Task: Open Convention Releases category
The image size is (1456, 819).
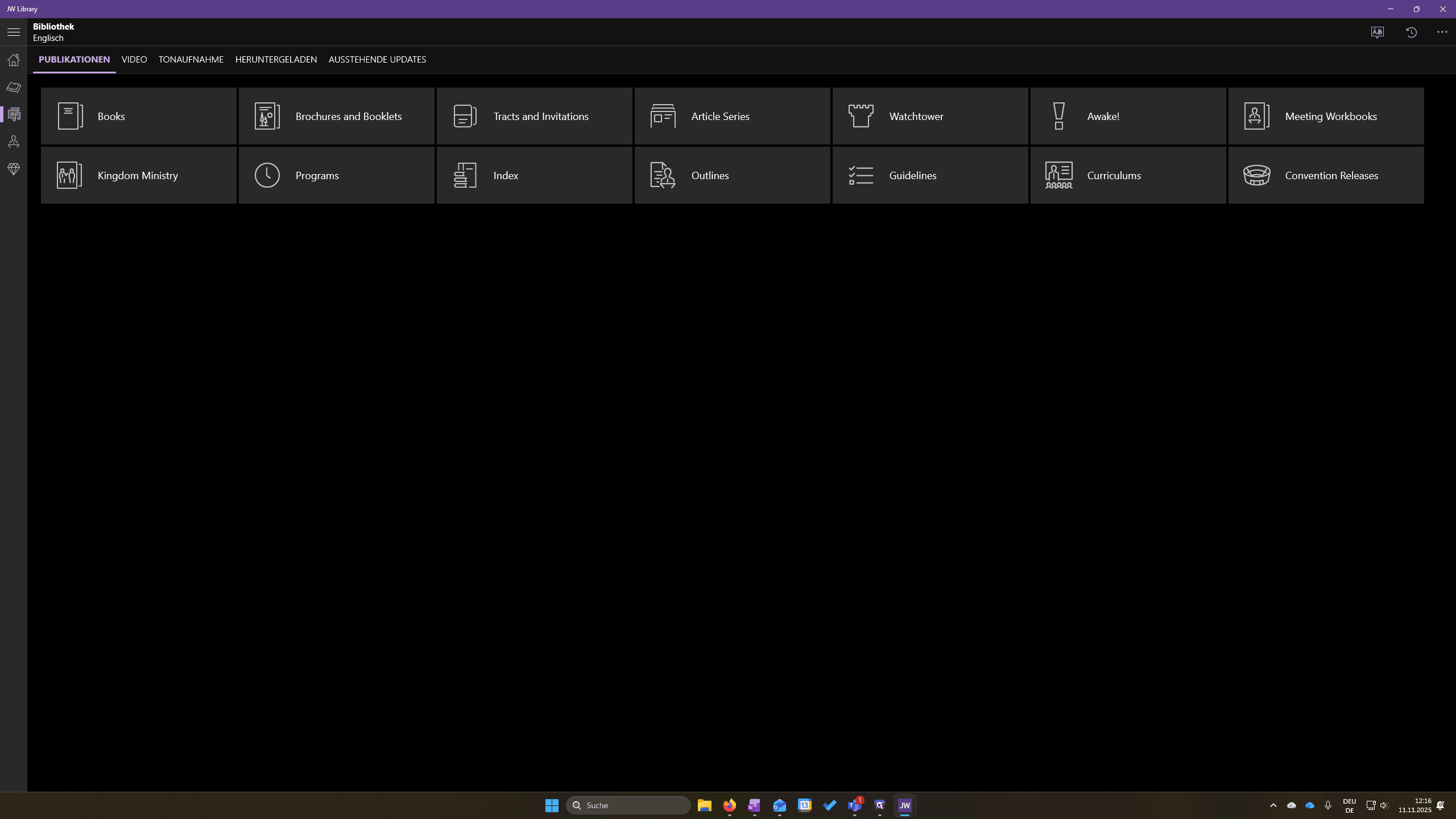Action: click(x=1326, y=175)
